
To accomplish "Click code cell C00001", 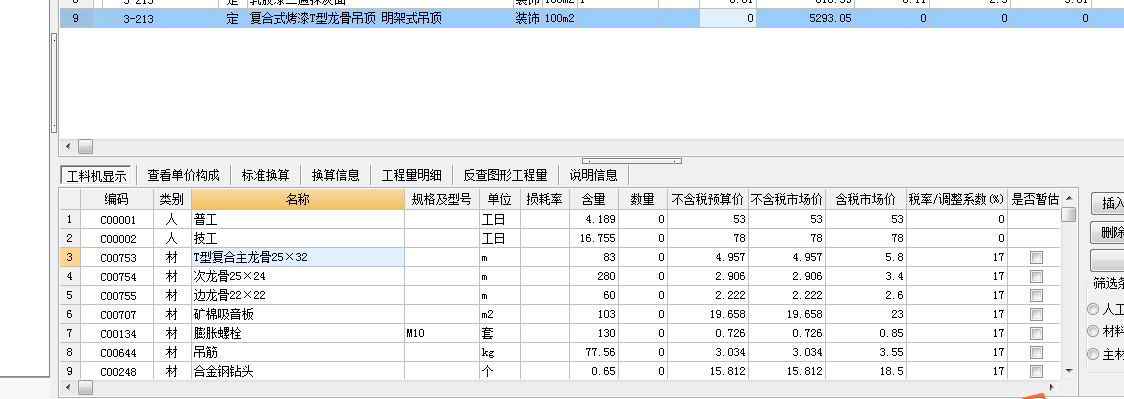I will click(x=116, y=219).
